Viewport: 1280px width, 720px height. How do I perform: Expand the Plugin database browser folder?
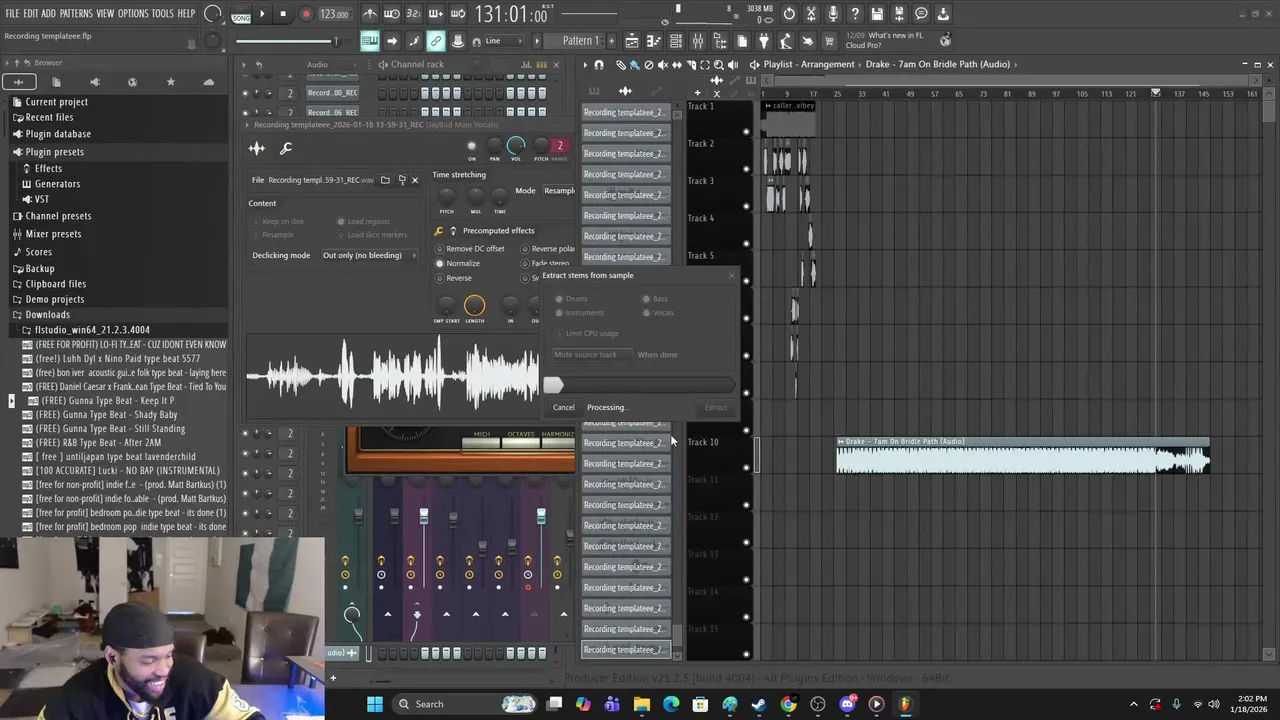(58, 134)
